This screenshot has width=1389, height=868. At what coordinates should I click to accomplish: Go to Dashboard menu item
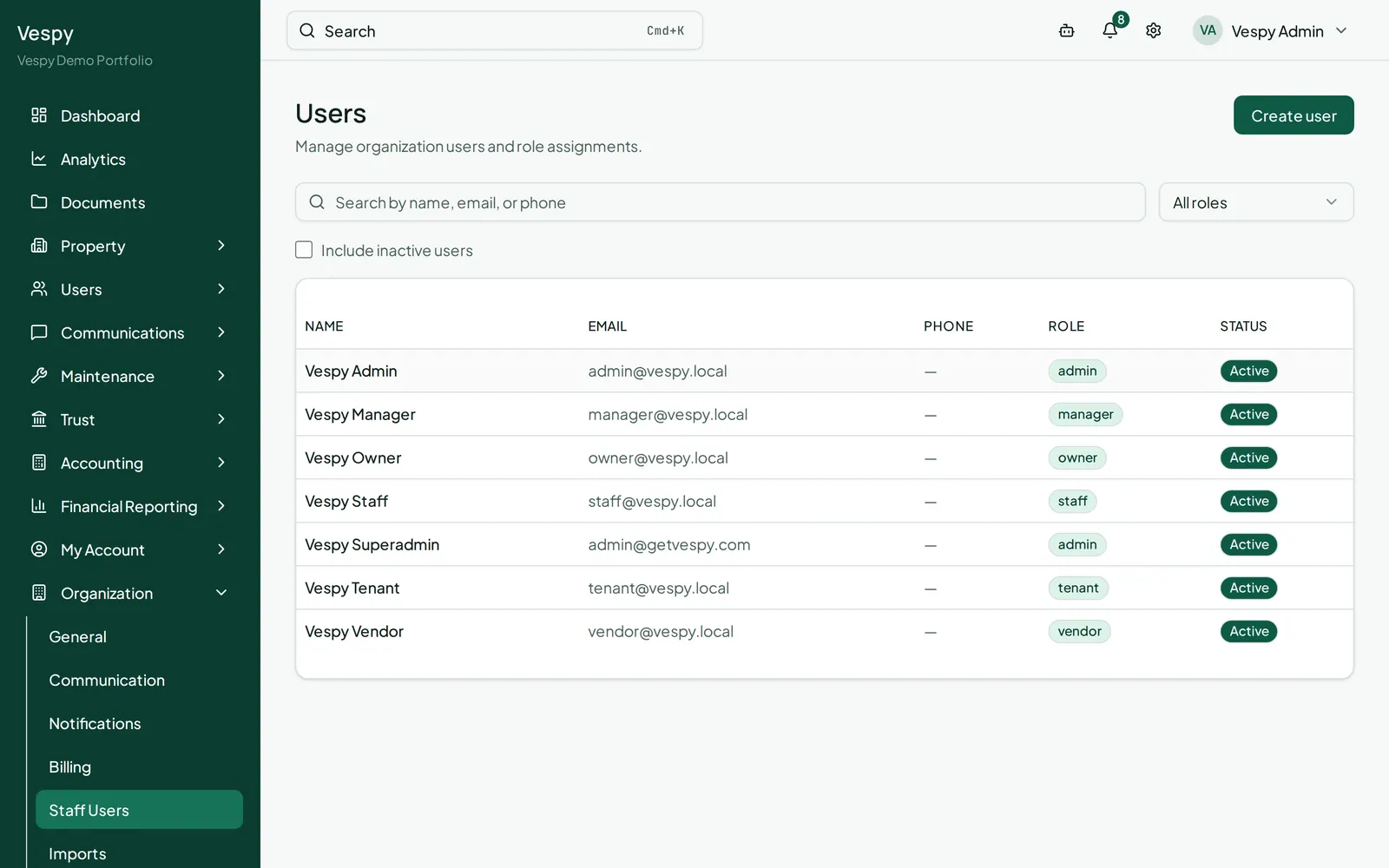(x=130, y=115)
